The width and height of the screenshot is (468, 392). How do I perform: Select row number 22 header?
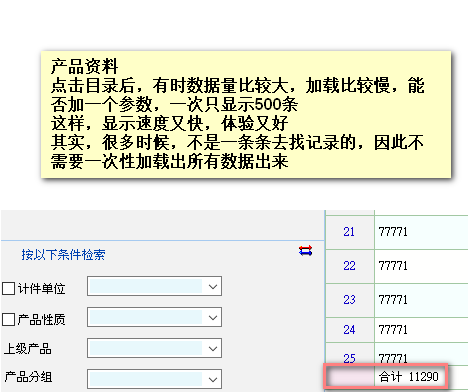pyautogui.click(x=349, y=266)
